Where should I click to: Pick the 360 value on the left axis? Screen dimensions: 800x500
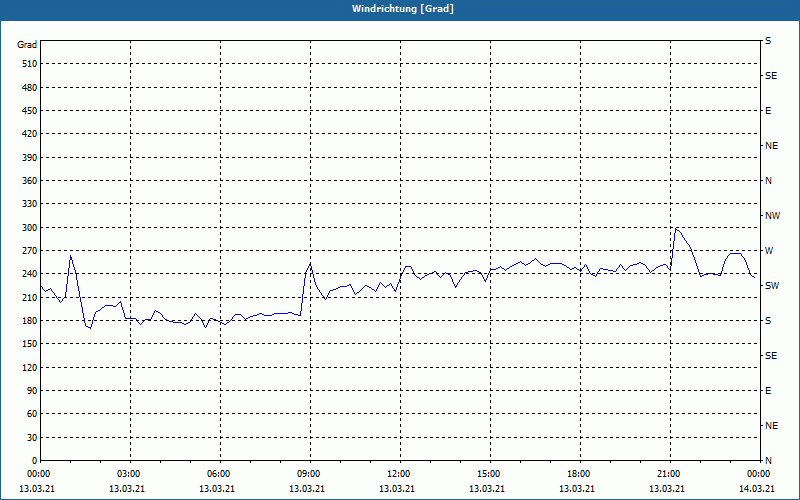click(30, 181)
